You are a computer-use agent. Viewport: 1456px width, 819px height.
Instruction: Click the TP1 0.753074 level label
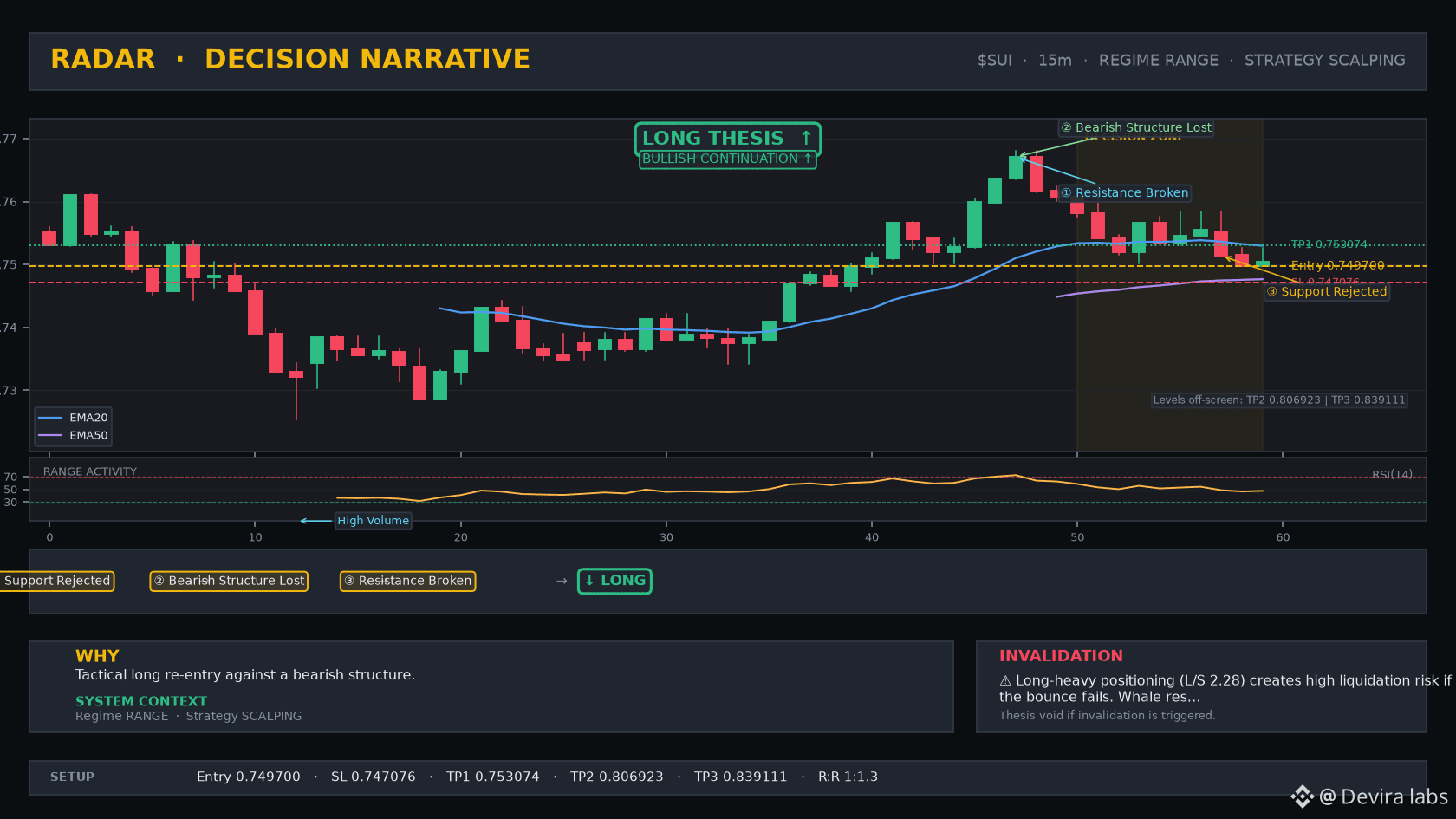click(1329, 244)
